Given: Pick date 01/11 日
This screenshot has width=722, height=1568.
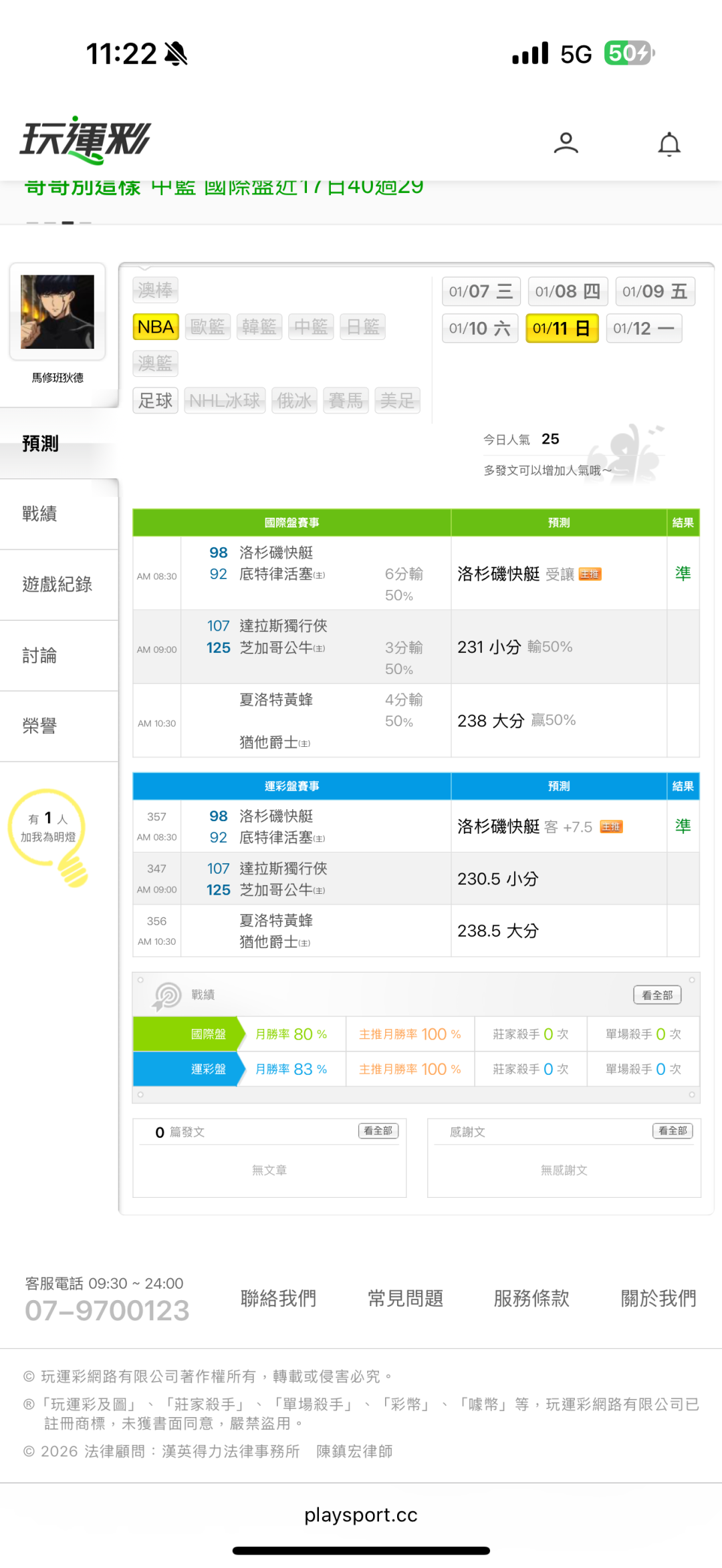Looking at the screenshot, I should [x=562, y=328].
